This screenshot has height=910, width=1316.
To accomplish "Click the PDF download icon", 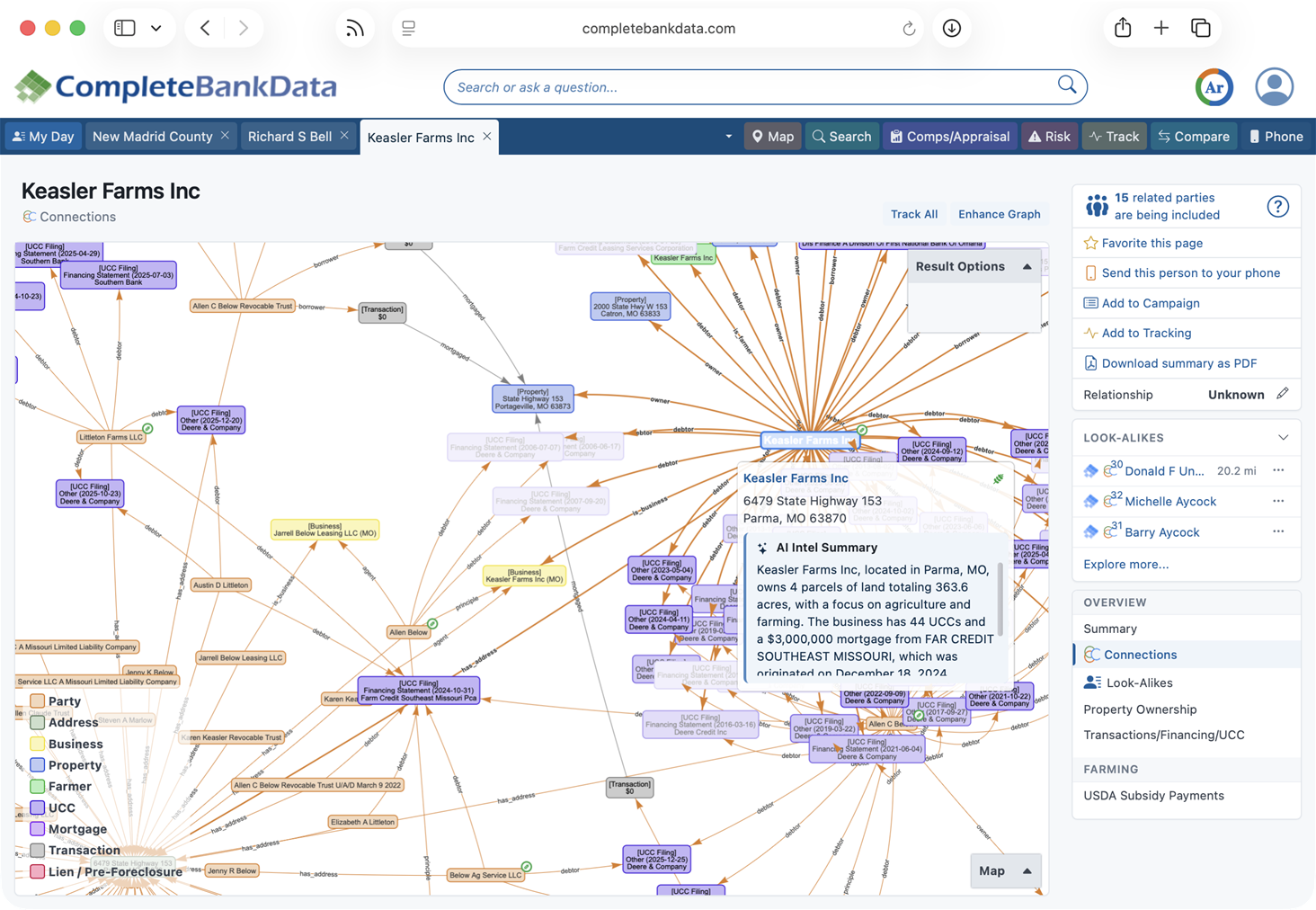I will pos(1090,363).
